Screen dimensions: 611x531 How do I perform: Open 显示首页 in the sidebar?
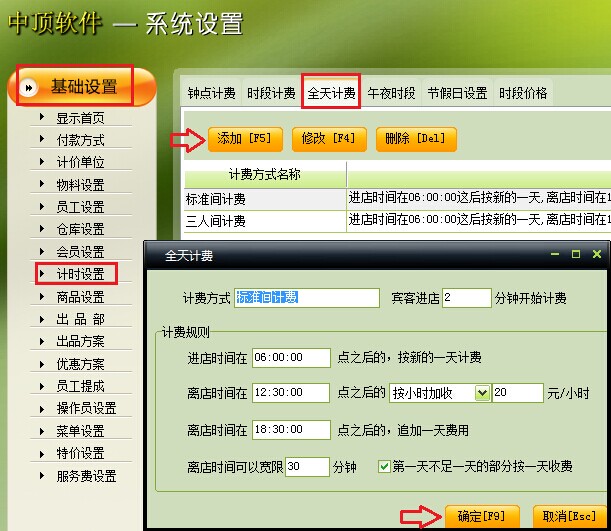(x=80, y=118)
